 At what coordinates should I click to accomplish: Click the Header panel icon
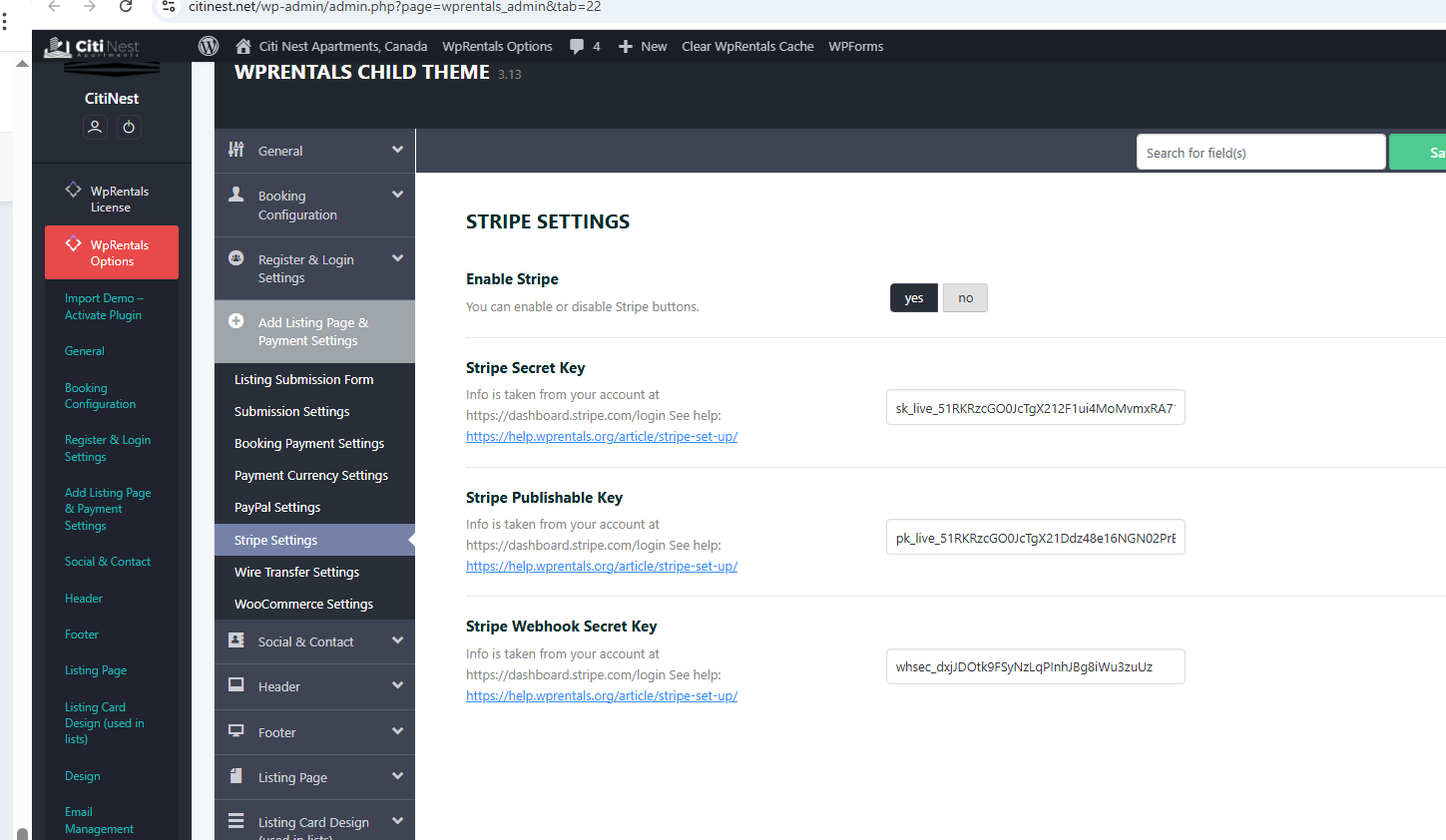tap(237, 684)
